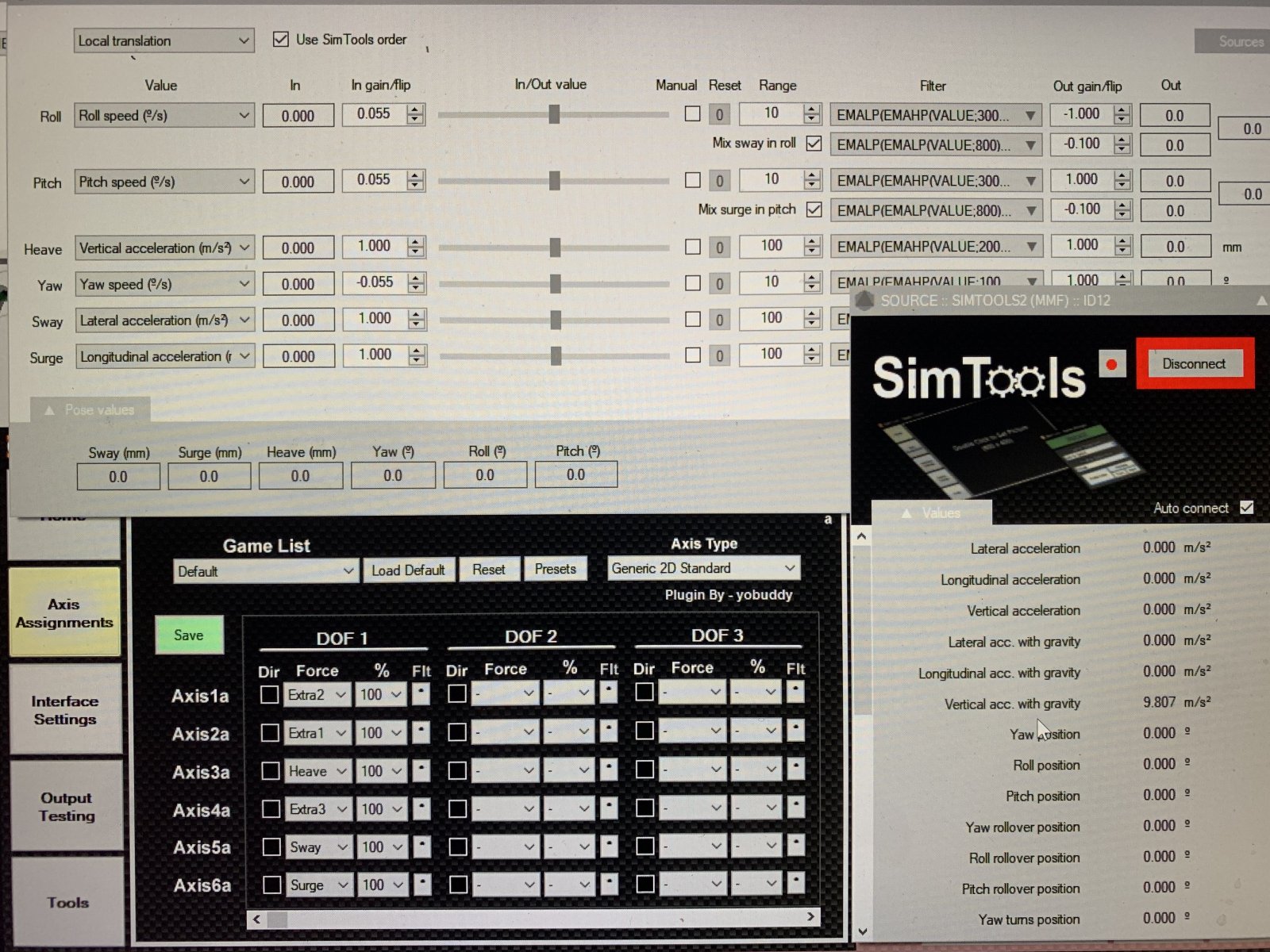Viewport: 1270px width, 952px height.
Task: Click the Flt button for Axis3a DOF 2
Action: click(x=609, y=769)
